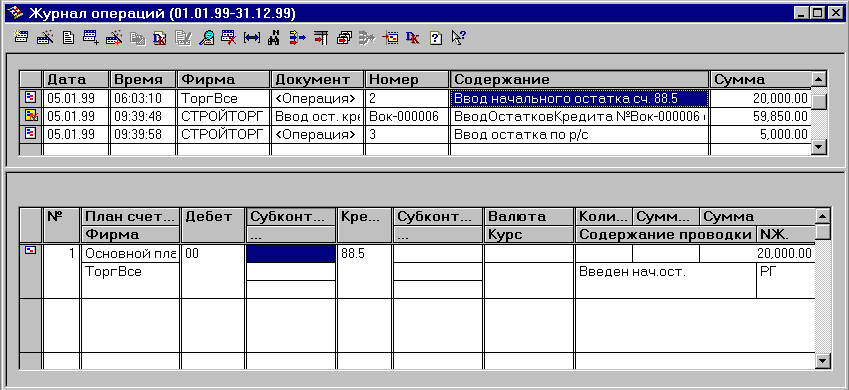This screenshot has height=390, width=849.
Task: Select 'Ввод начального остатка сч. 88.5' cell
Action: click(x=579, y=99)
